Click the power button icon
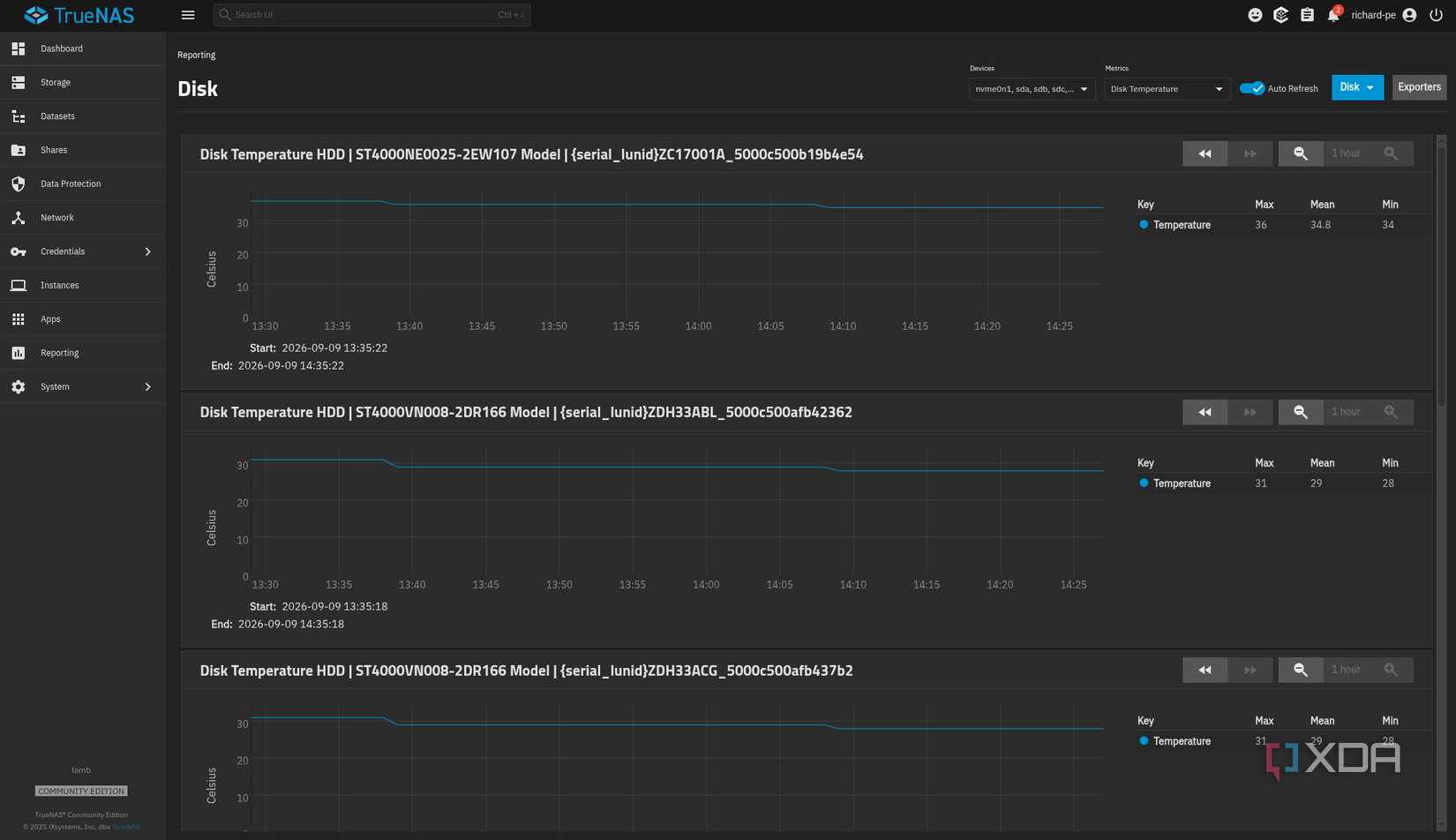Image resolution: width=1456 pixels, height=840 pixels. 1436,15
